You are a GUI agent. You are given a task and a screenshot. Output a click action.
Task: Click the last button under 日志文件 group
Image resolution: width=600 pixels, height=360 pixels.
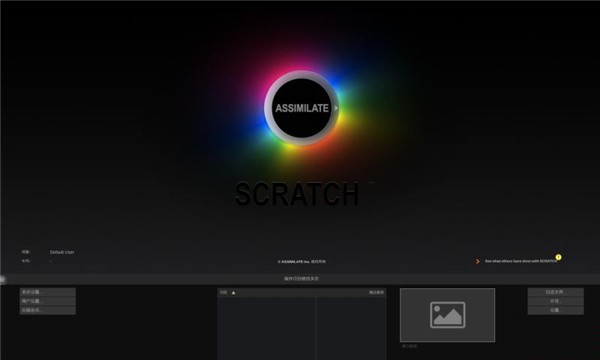tap(556, 310)
